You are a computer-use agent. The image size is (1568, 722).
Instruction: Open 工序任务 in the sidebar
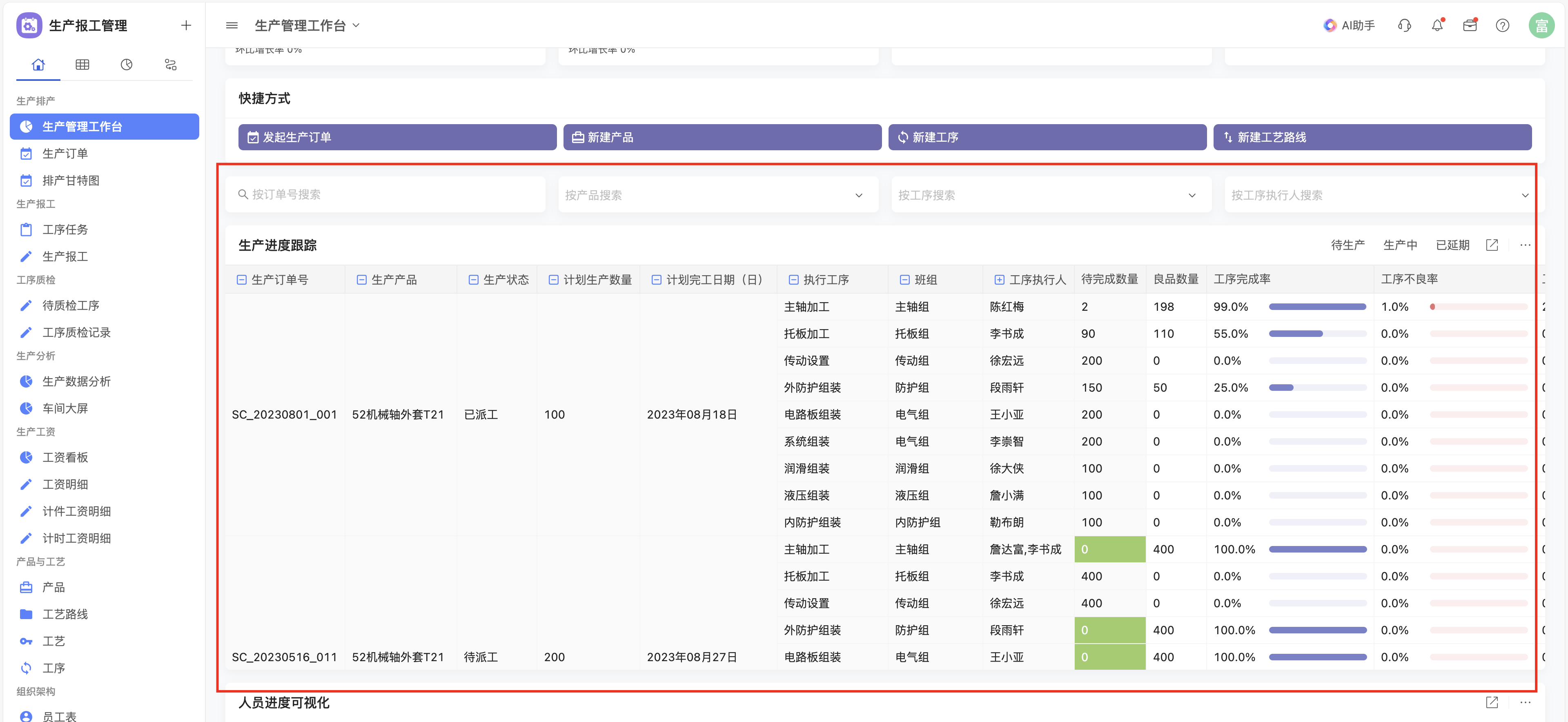105,230
